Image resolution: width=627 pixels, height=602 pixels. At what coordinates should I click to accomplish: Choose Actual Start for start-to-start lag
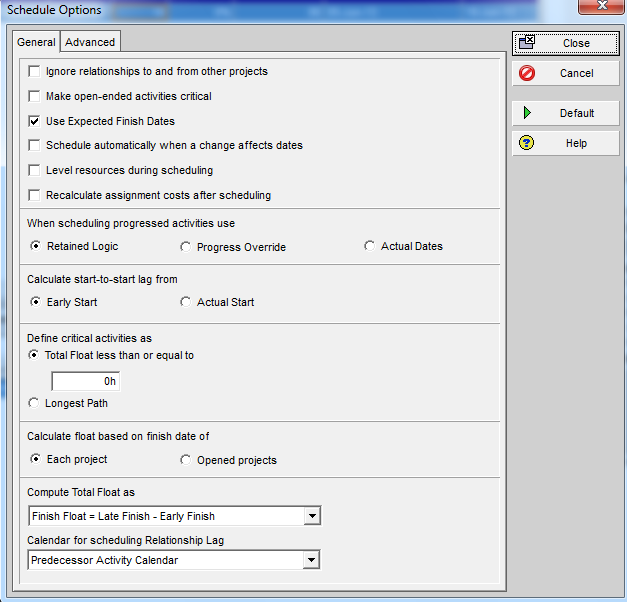tap(186, 302)
